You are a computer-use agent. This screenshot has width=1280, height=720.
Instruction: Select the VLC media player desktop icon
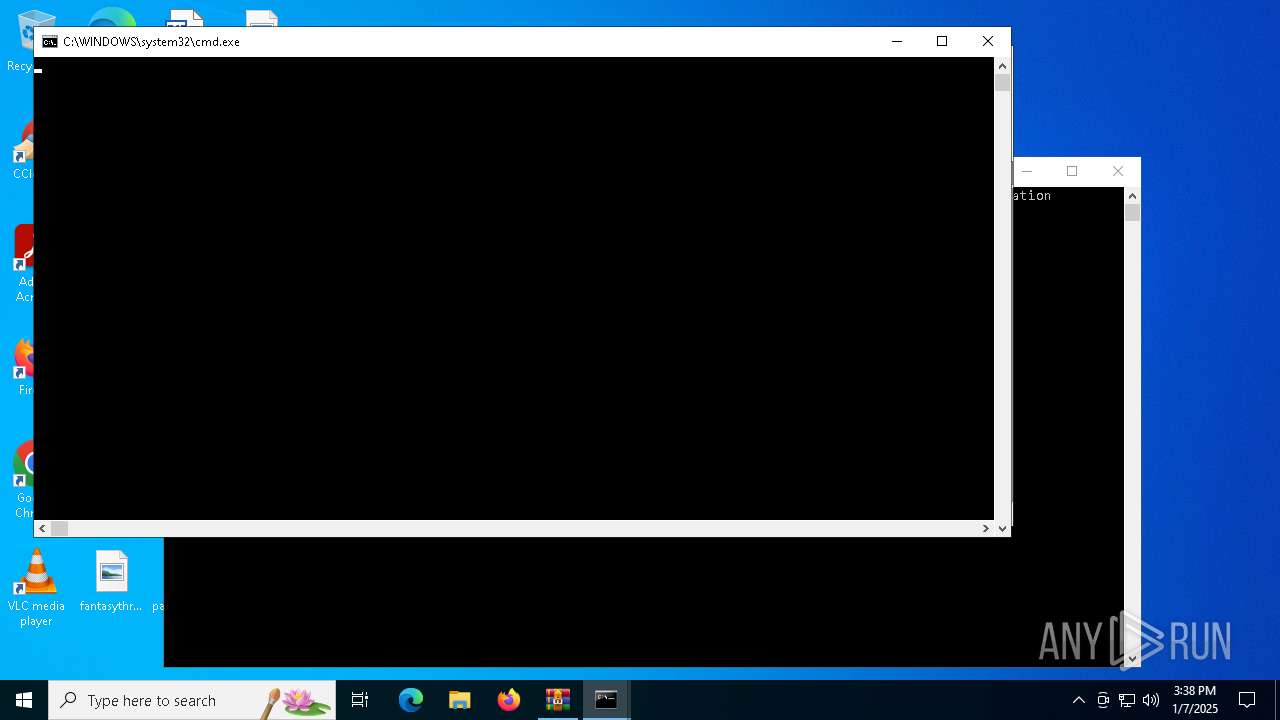[x=36, y=589]
